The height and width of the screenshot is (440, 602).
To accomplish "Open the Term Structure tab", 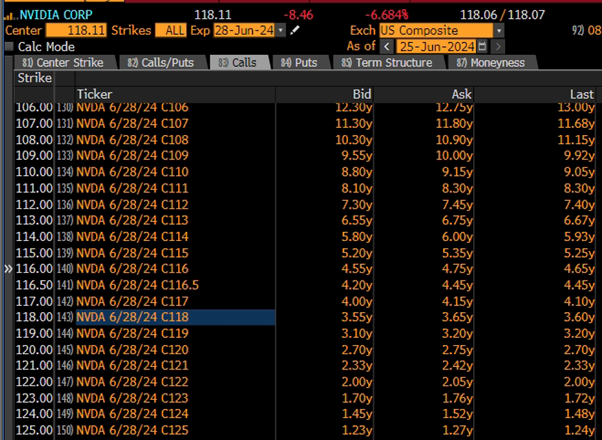I will (388, 63).
